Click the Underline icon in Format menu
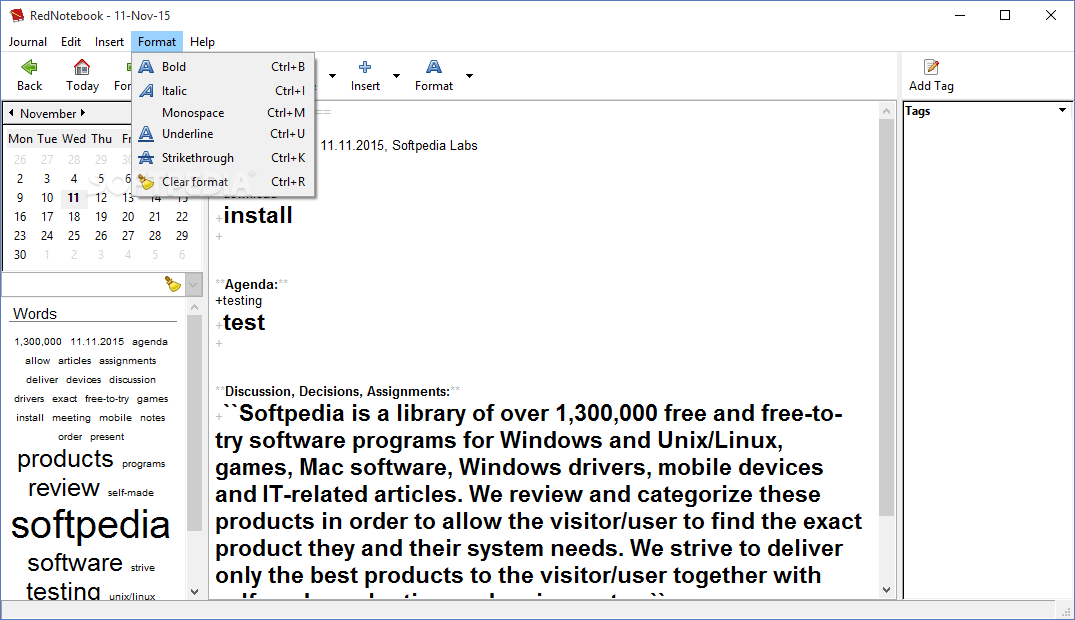Viewport: 1075px width, 620px height. click(146, 134)
